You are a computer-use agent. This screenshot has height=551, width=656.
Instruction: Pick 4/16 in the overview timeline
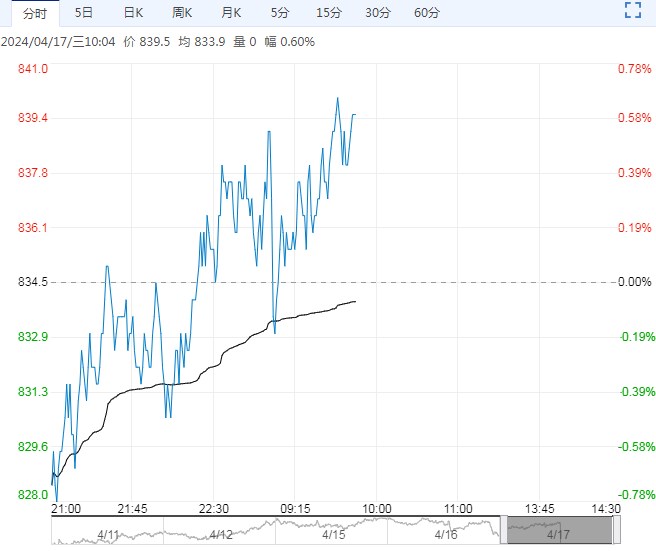click(447, 535)
